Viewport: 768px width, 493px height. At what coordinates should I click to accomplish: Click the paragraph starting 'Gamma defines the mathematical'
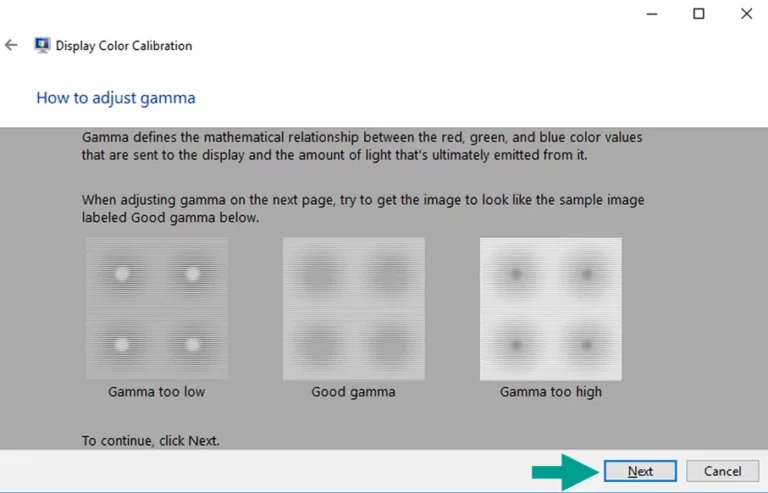[362, 146]
